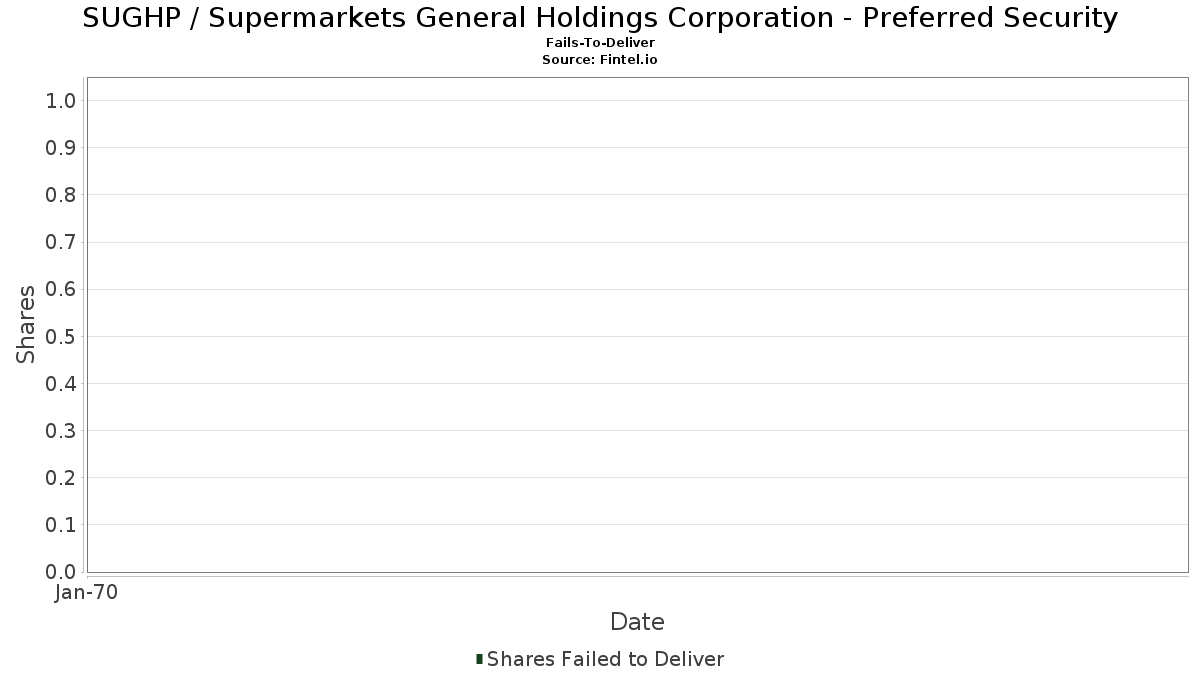Click the 0.2 y-axis tick label
This screenshot has height=675, width=1200.
[61, 478]
